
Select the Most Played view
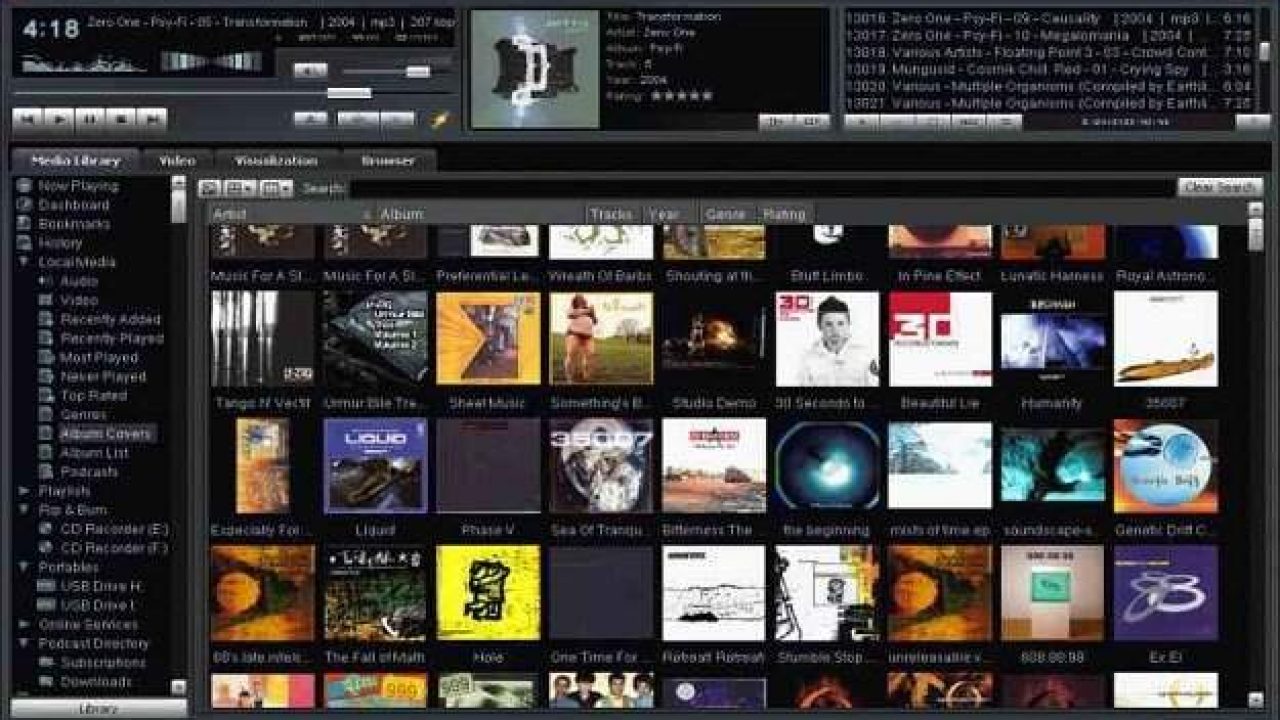click(x=99, y=357)
